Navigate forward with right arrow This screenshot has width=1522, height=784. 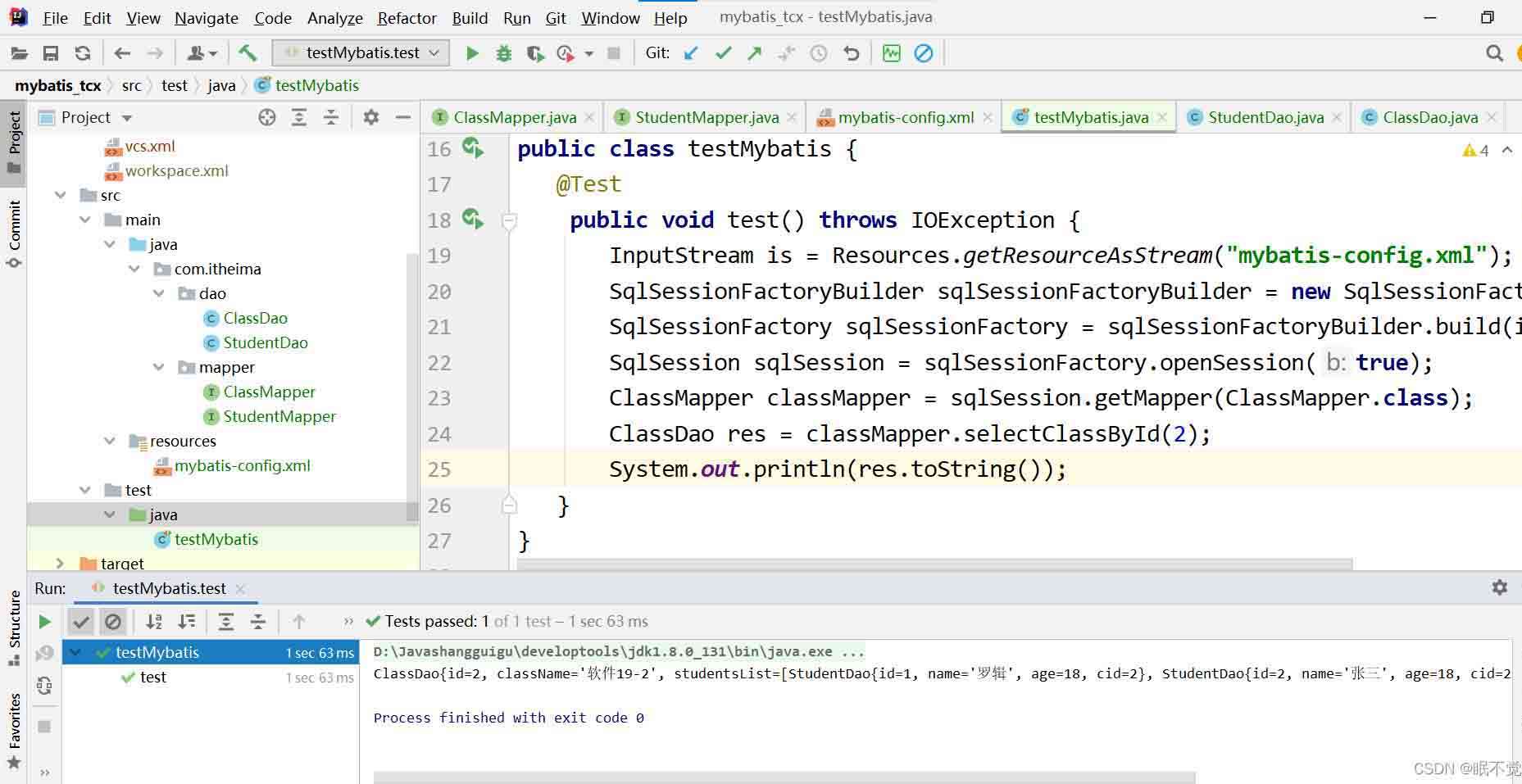[x=154, y=53]
